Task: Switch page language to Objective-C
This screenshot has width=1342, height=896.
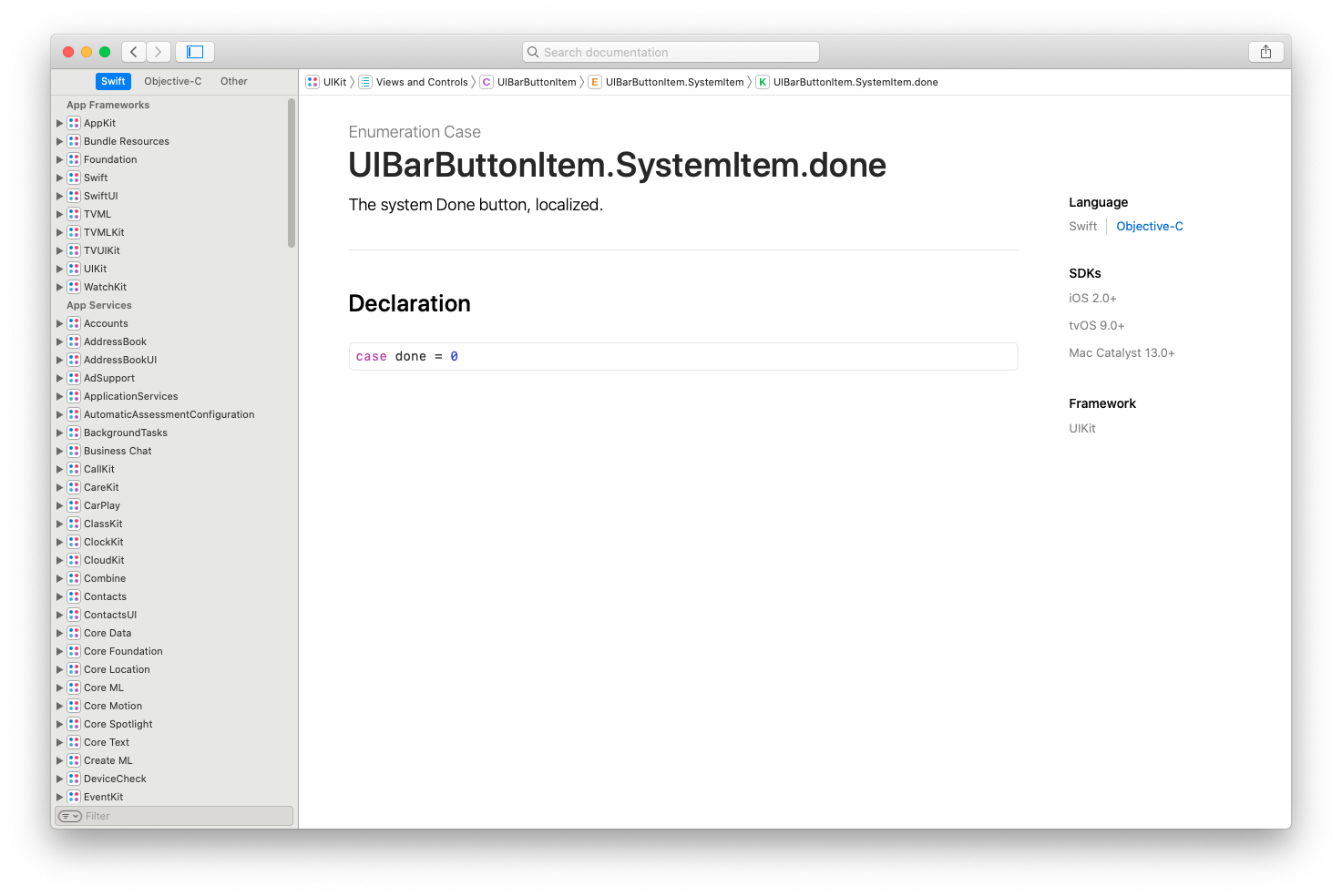Action: 1150,226
